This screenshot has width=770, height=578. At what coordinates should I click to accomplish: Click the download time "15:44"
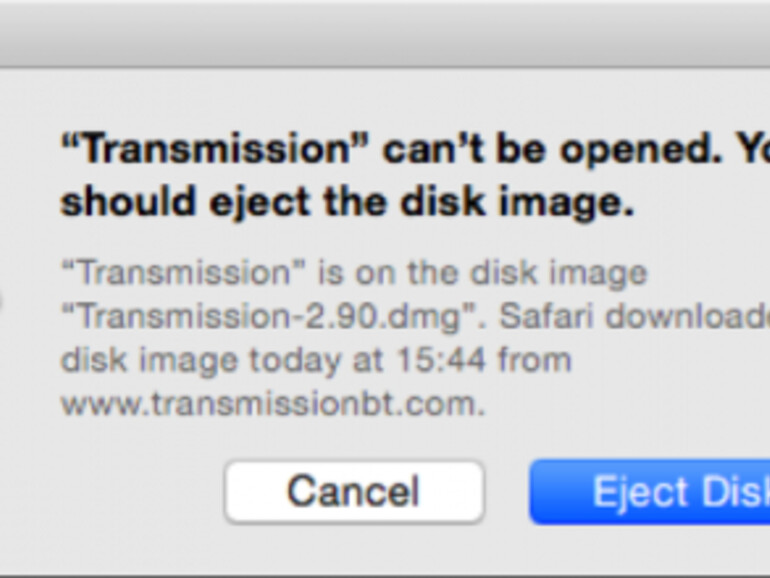click(x=453, y=359)
